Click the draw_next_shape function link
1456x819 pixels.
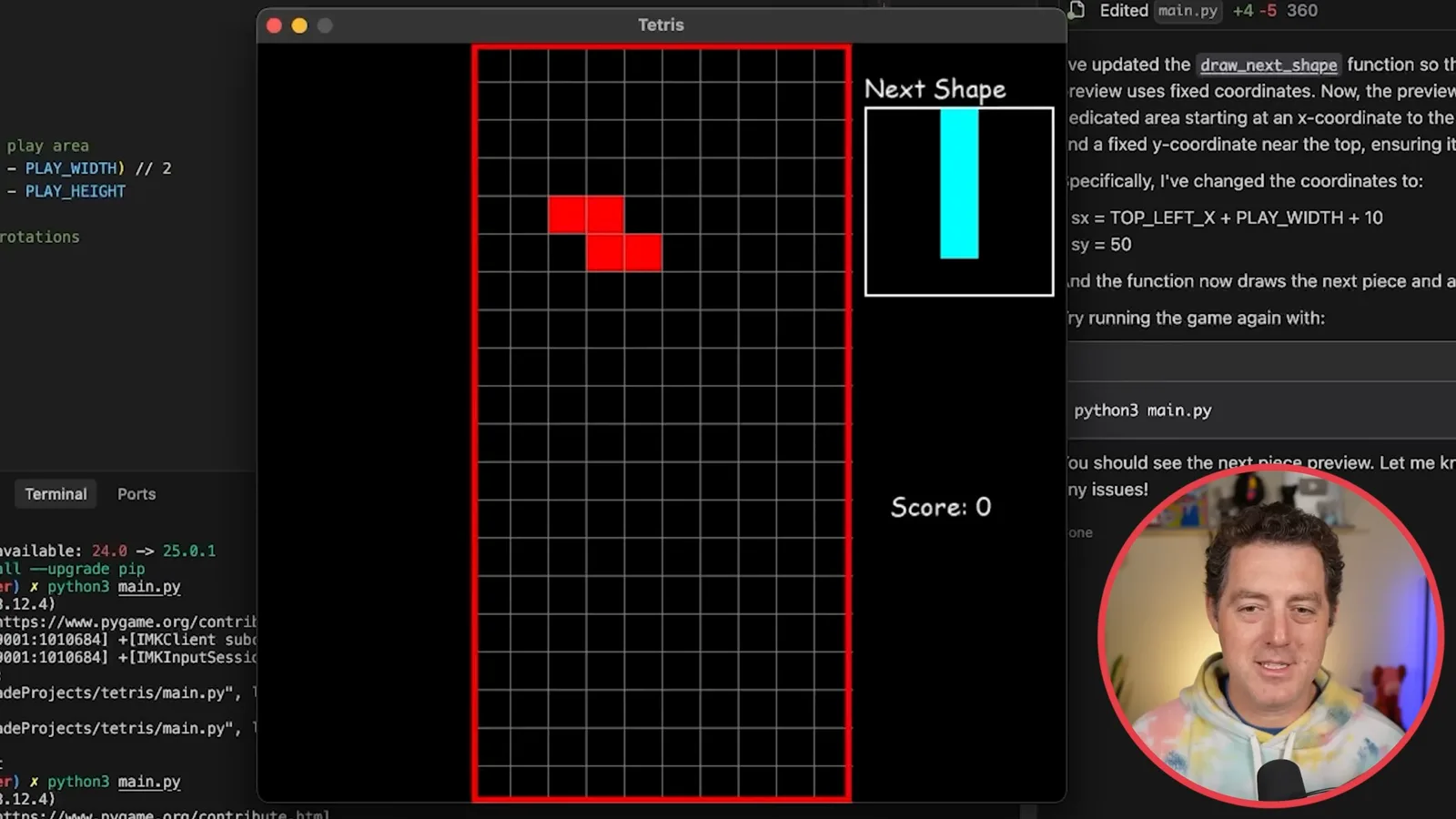pyautogui.click(x=1269, y=65)
